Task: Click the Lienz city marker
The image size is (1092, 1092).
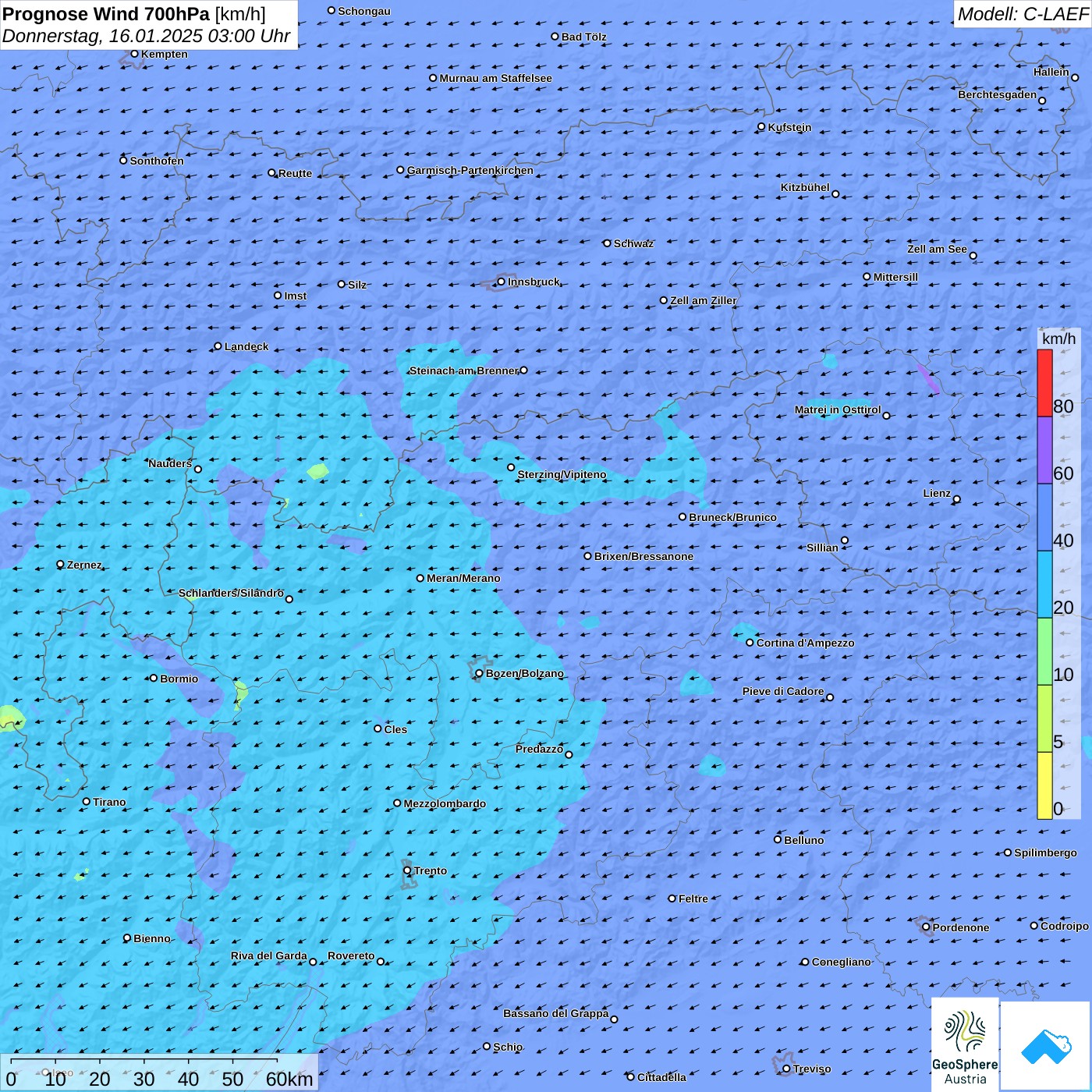Action: click(957, 499)
